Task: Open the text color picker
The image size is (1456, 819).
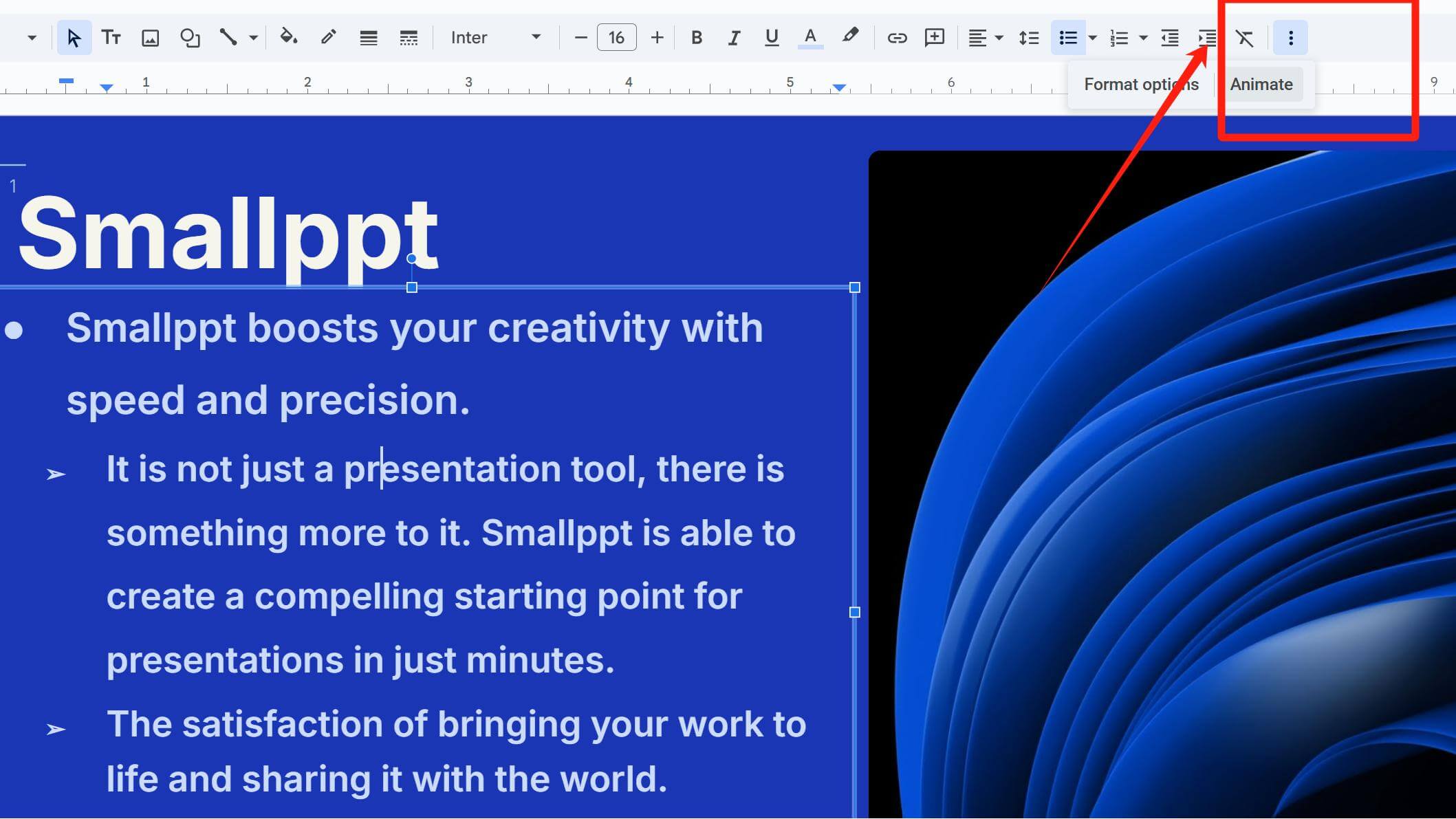Action: pos(810,37)
